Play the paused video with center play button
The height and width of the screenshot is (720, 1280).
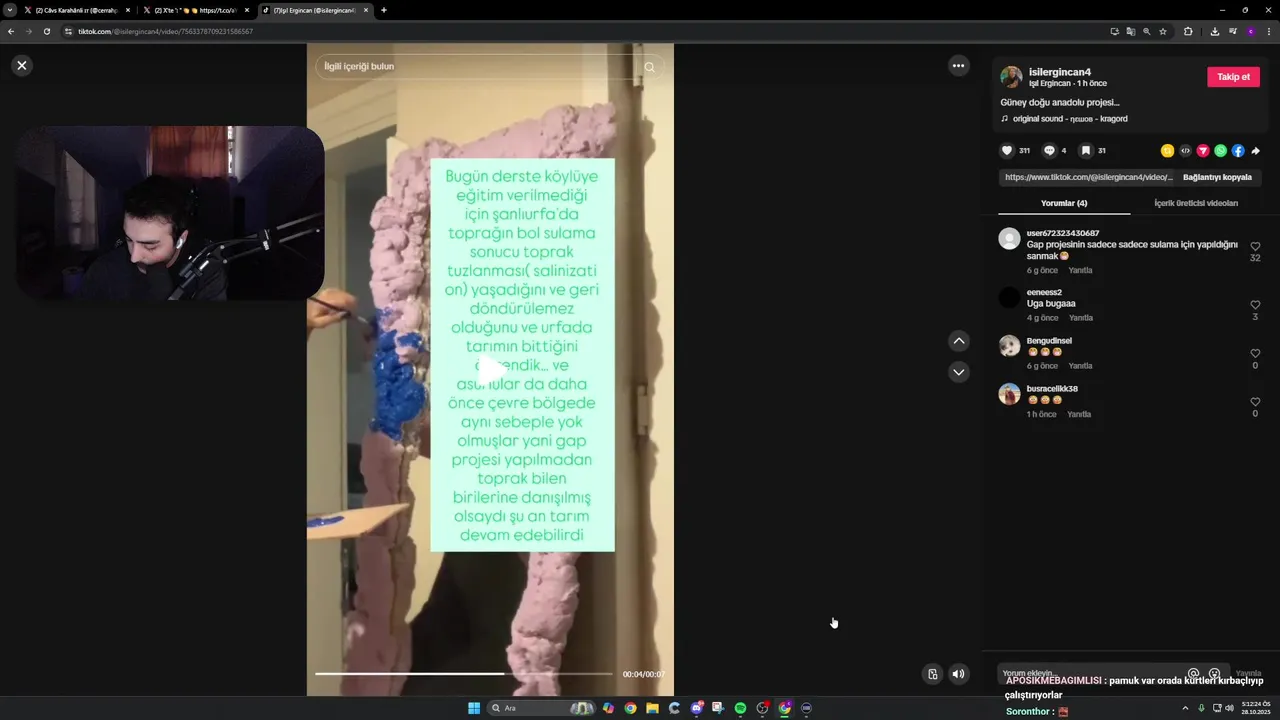[490, 370]
